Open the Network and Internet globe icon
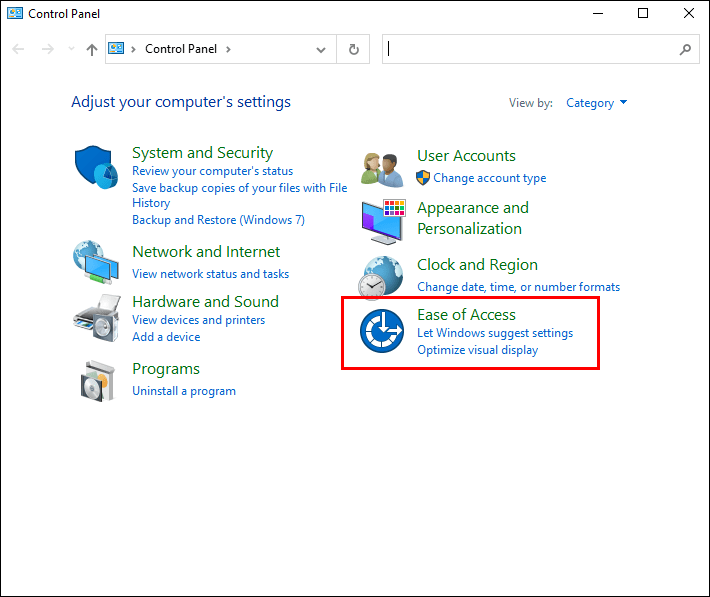The width and height of the screenshot is (710, 597). 97,263
